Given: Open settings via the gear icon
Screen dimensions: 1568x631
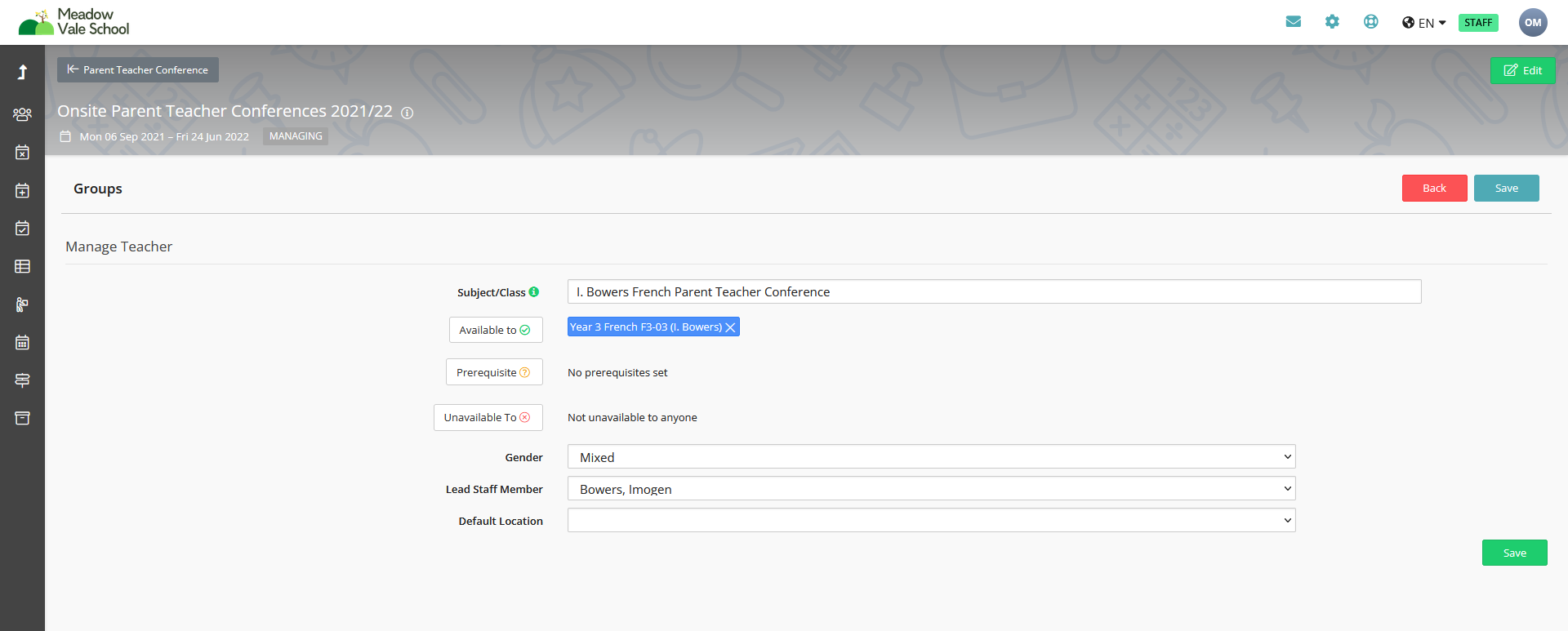Looking at the screenshot, I should [1332, 22].
